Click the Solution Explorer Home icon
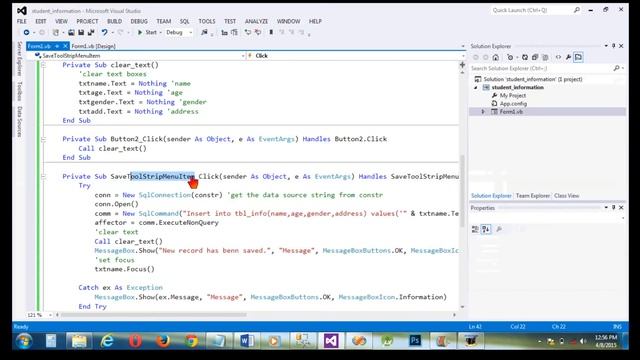This screenshot has width=640, height=360. coord(496,57)
